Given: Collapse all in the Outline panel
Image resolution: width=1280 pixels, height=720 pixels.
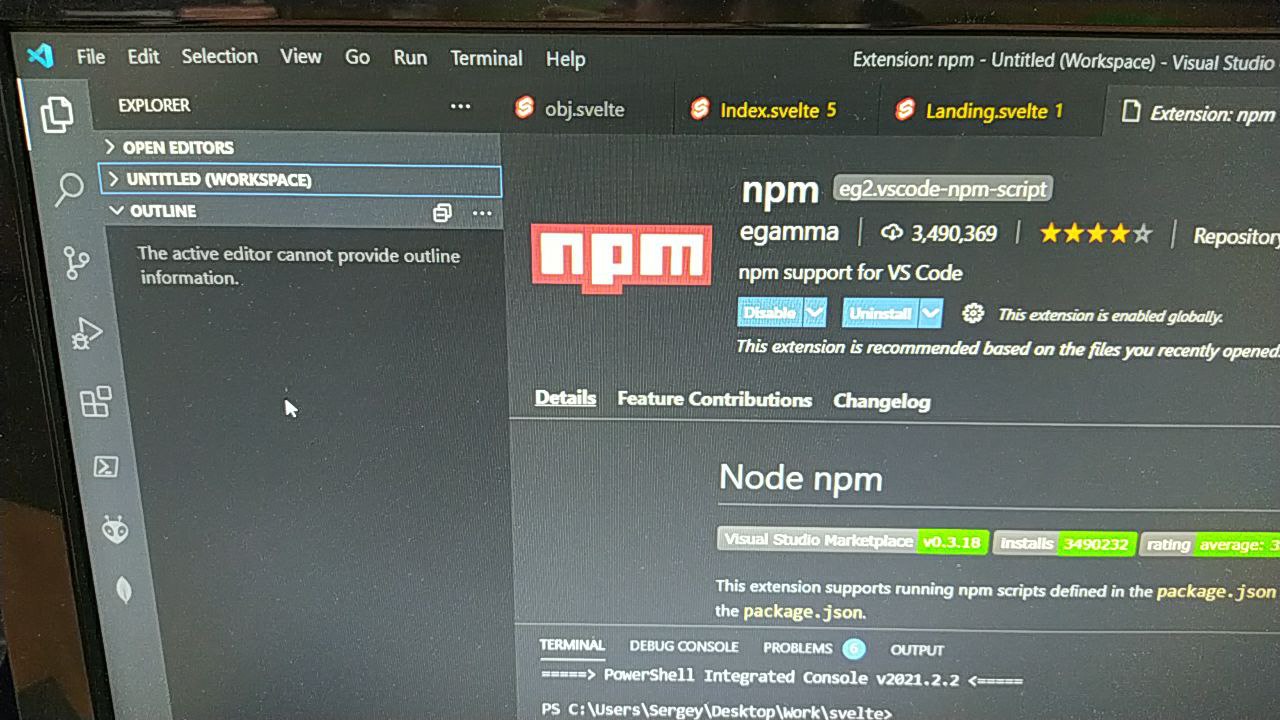Looking at the screenshot, I should click(x=442, y=213).
